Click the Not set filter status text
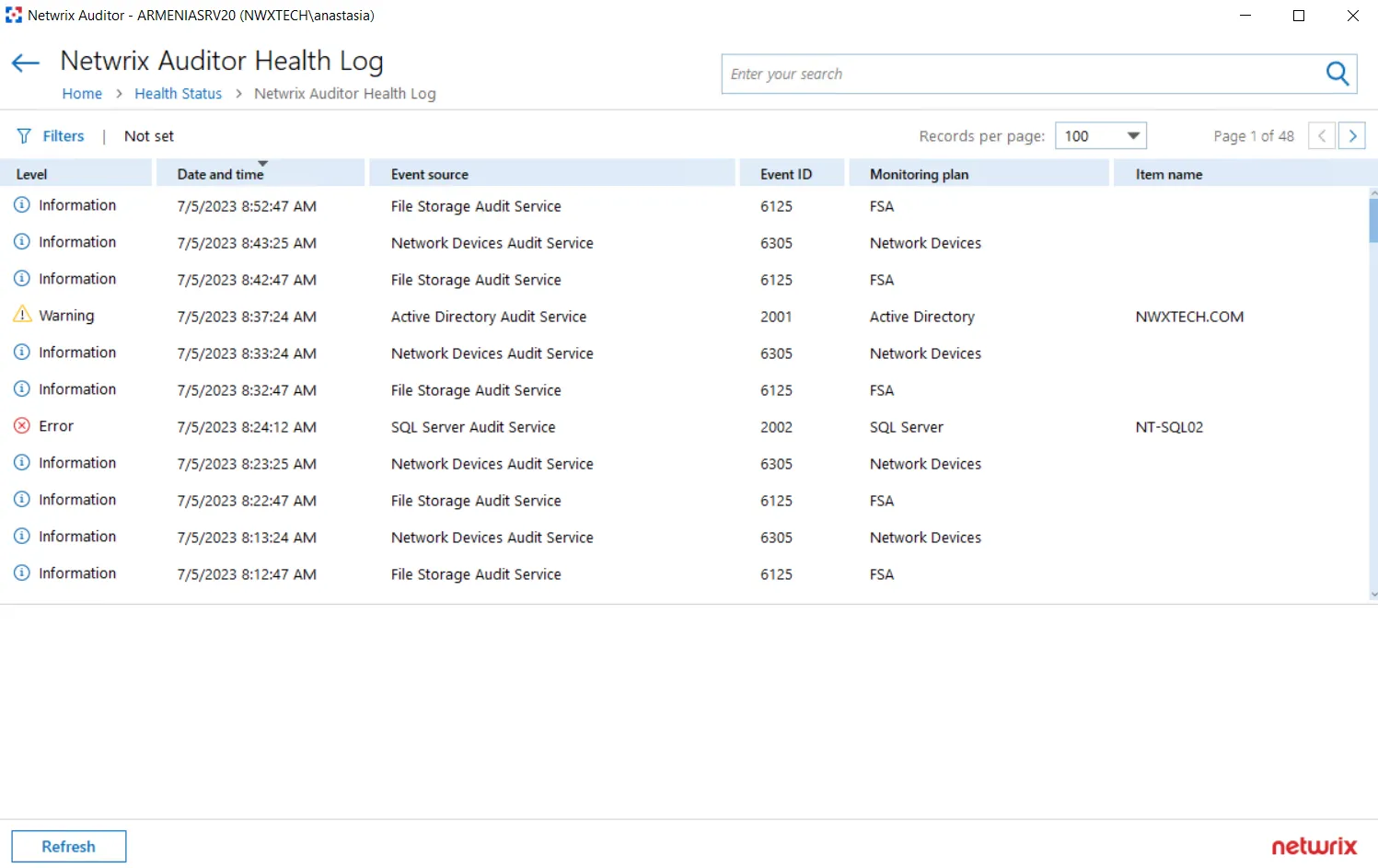The image size is (1378, 868). [x=149, y=136]
